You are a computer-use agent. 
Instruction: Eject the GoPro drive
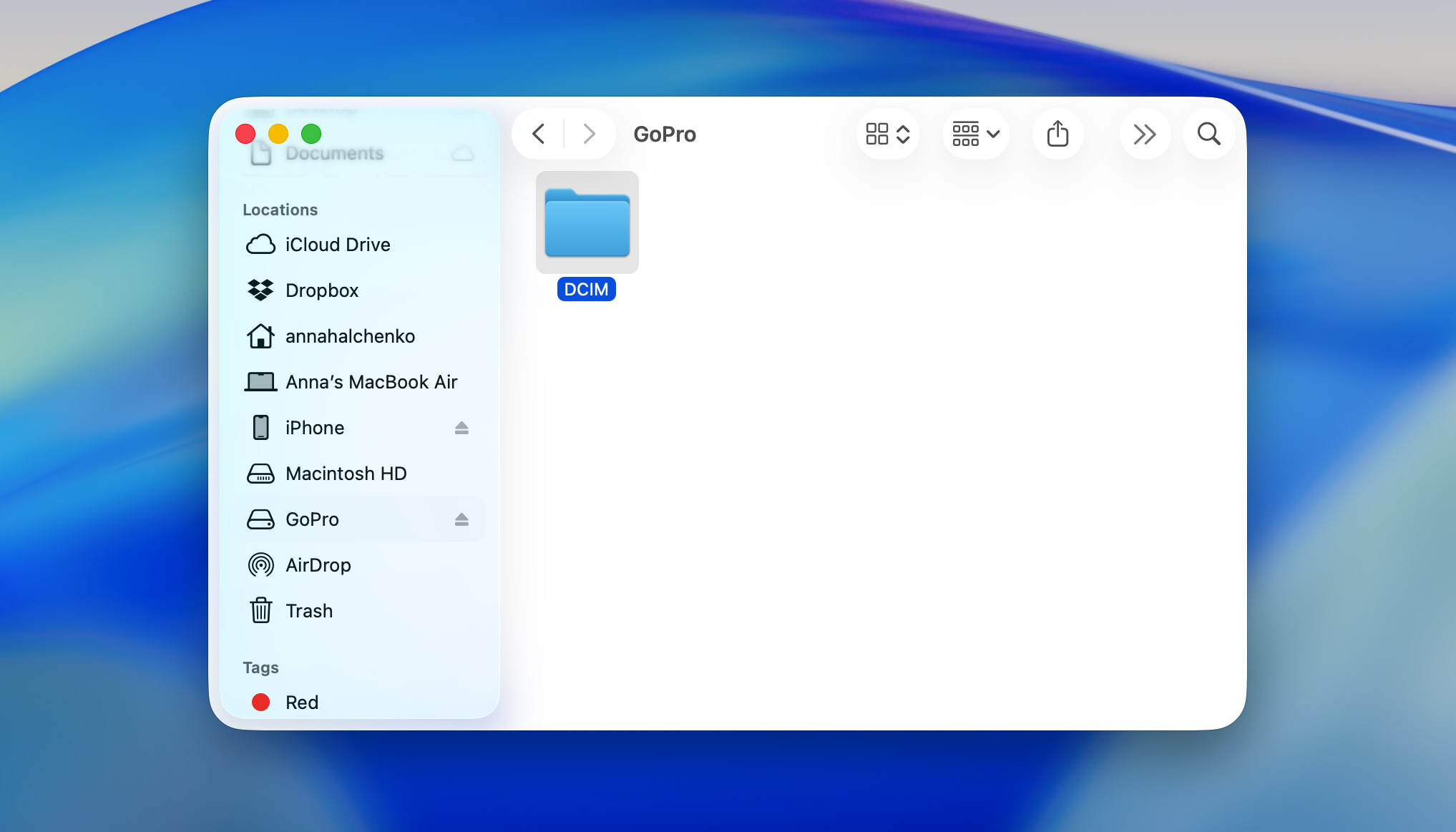pos(461,519)
